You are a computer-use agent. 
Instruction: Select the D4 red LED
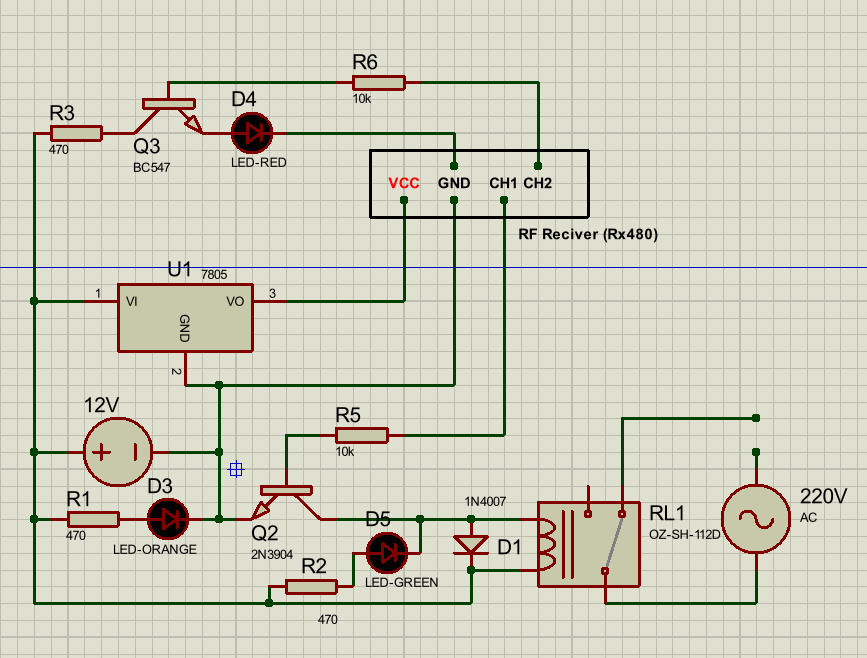(x=251, y=133)
